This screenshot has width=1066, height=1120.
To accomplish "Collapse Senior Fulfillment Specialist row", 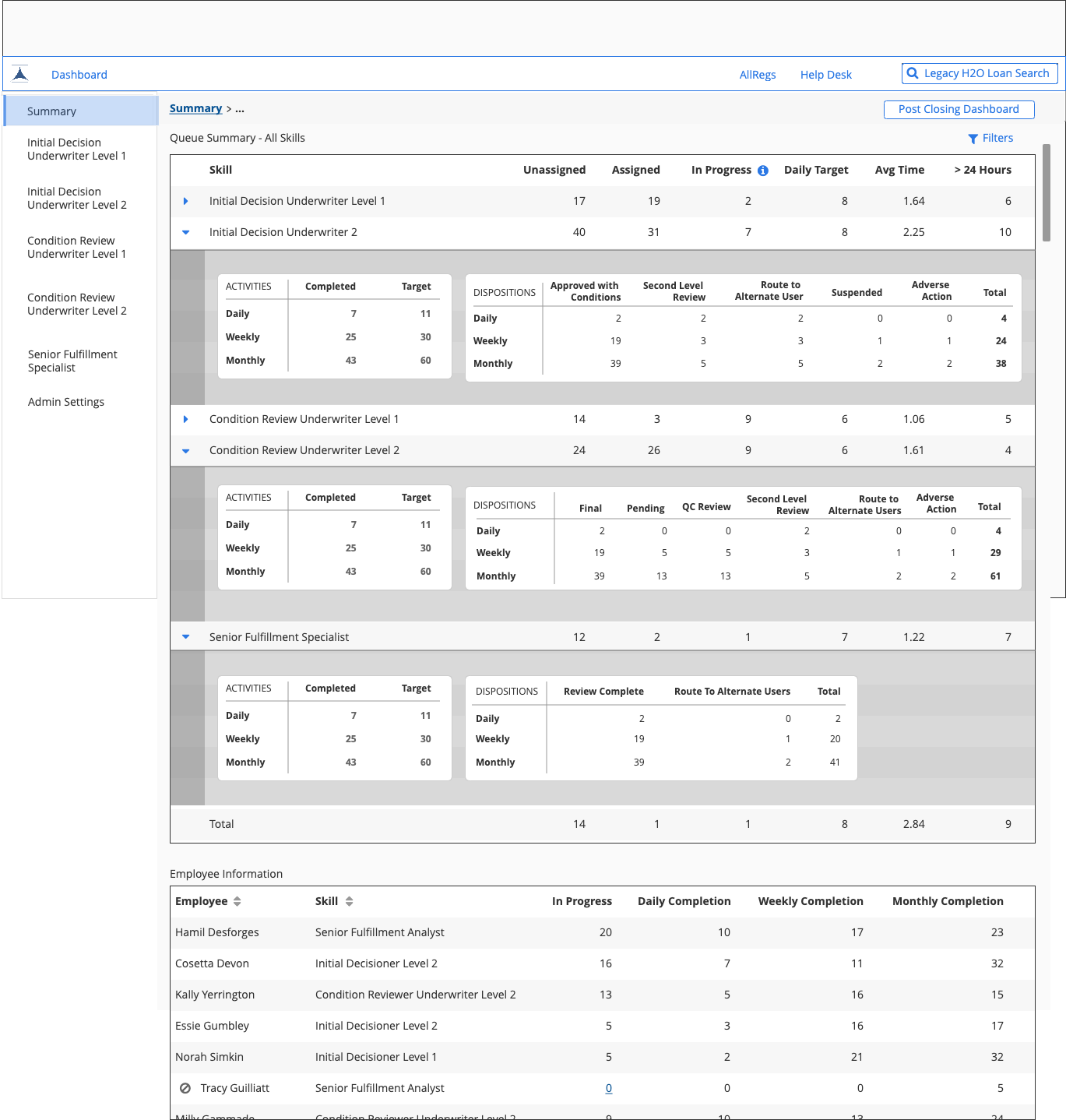I will pyautogui.click(x=185, y=637).
